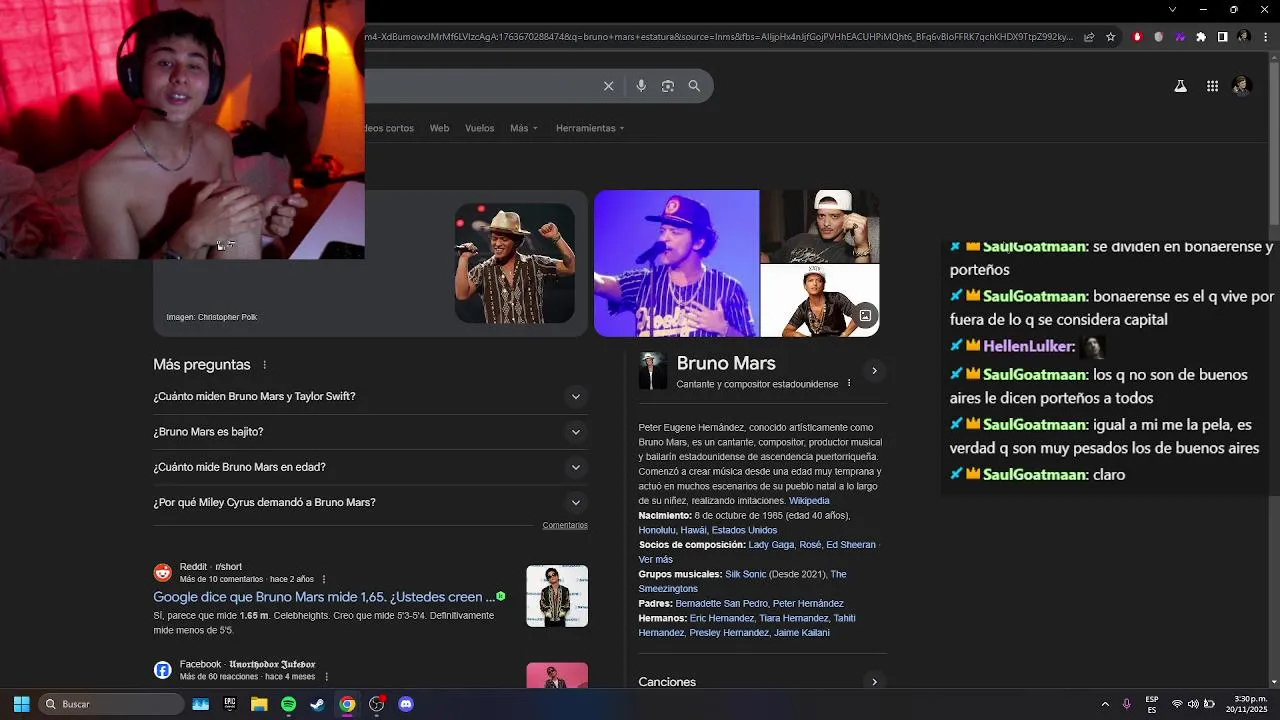Show hidden system tray icons

pos(1104,704)
